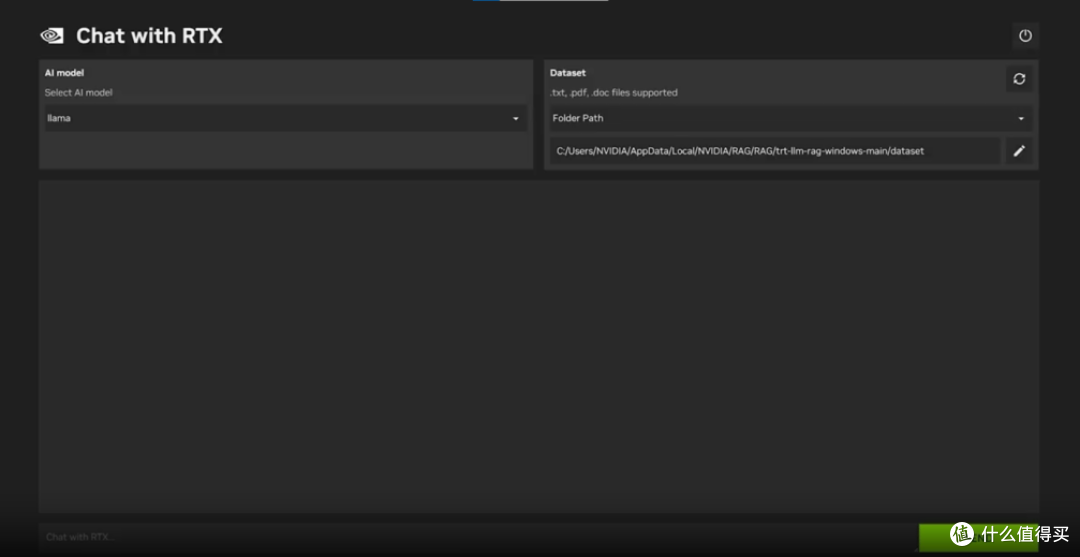The width and height of the screenshot is (1080, 557).
Task: Click the 'Dataset' heading
Action: pos(568,72)
